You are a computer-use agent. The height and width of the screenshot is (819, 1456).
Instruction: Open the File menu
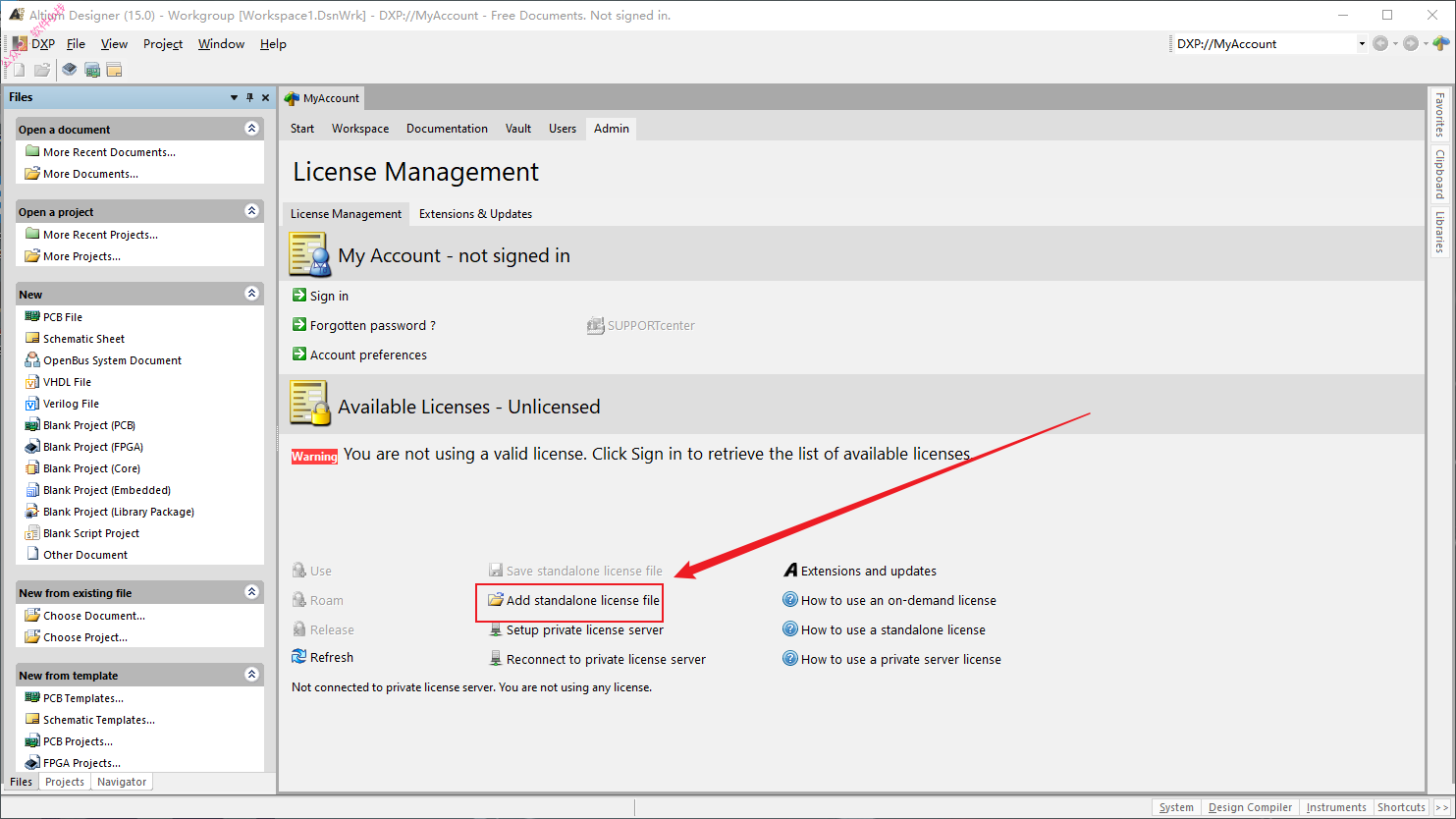click(x=76, y=43)
